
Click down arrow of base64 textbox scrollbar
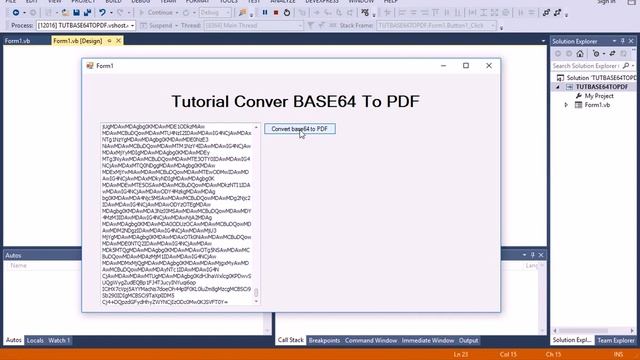256,302
